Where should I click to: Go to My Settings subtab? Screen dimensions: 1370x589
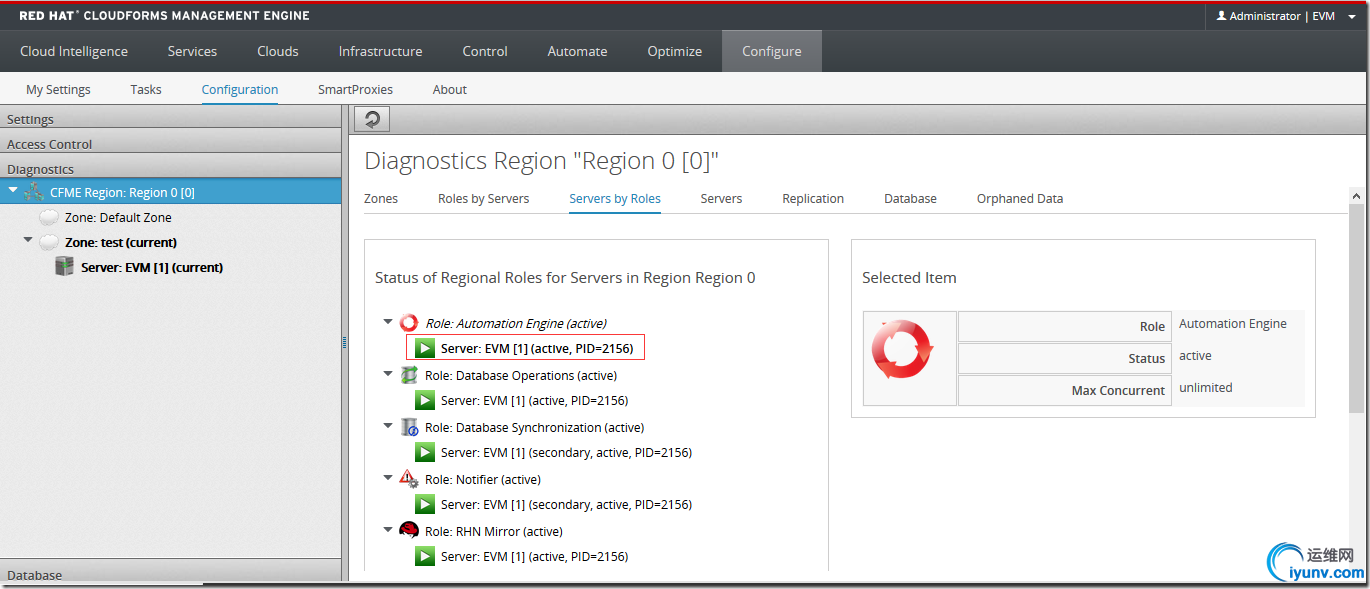58,89
